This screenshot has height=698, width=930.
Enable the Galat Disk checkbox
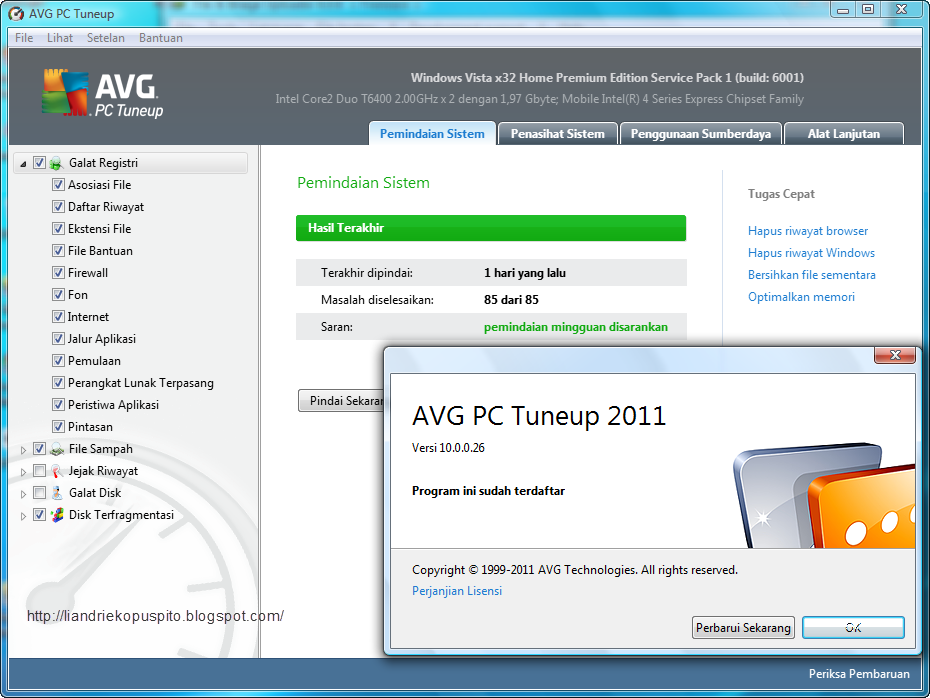(39, 493)
